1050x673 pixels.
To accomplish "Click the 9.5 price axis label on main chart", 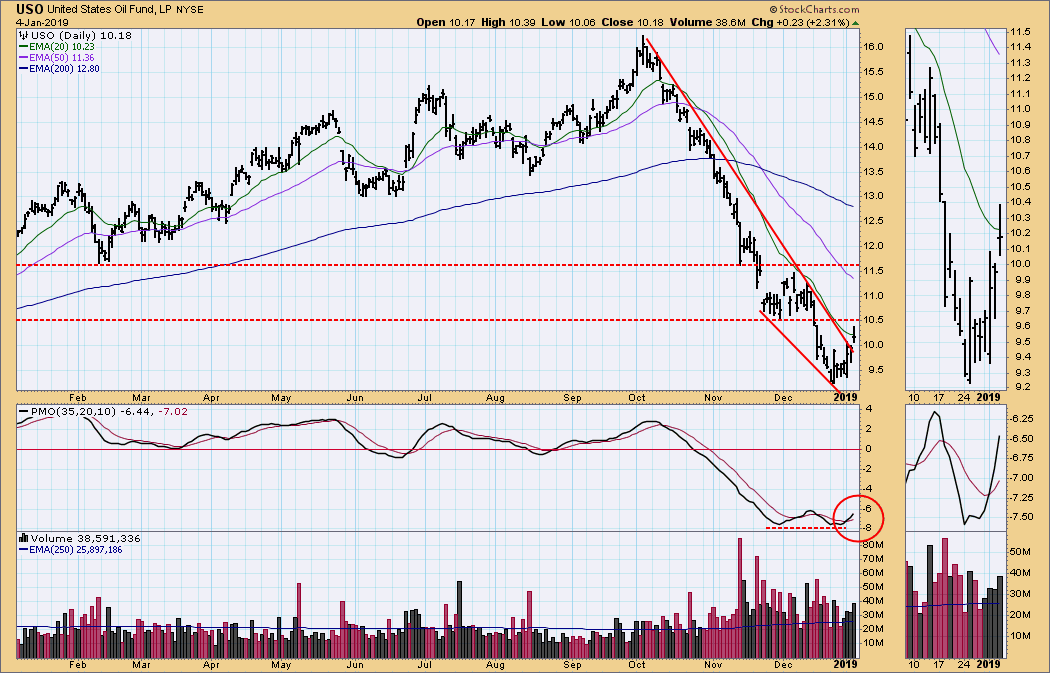I will [874, 370].
